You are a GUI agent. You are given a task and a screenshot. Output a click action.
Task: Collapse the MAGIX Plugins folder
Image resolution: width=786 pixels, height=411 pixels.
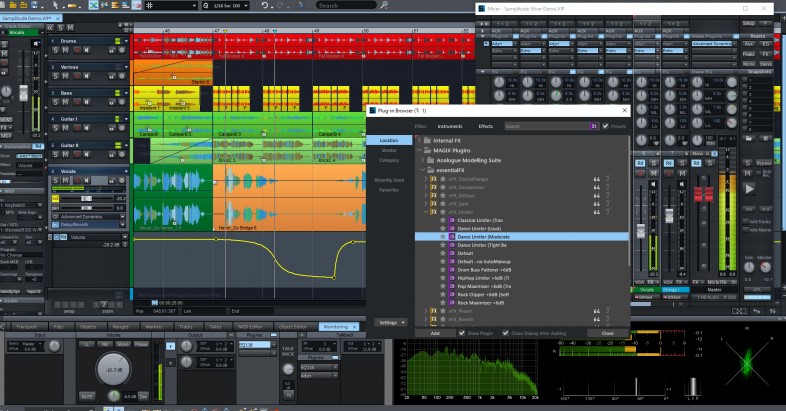click(420, 150)
